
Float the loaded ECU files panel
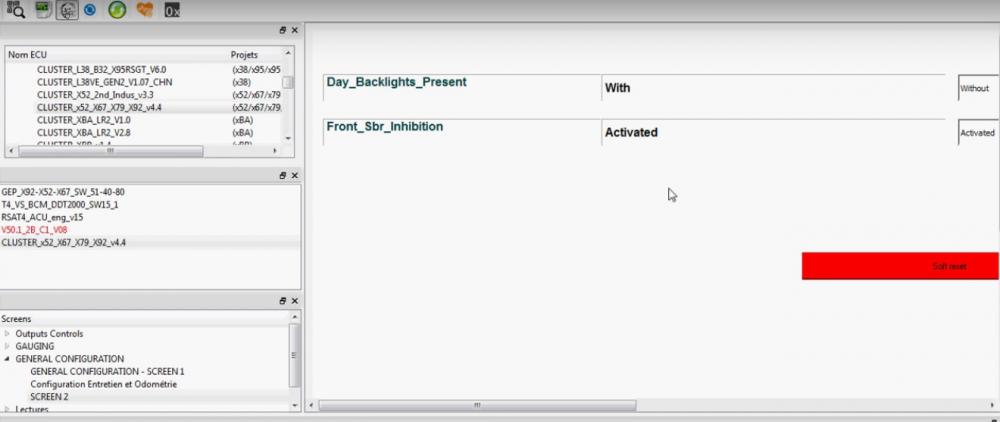click(x=283, y=175)
